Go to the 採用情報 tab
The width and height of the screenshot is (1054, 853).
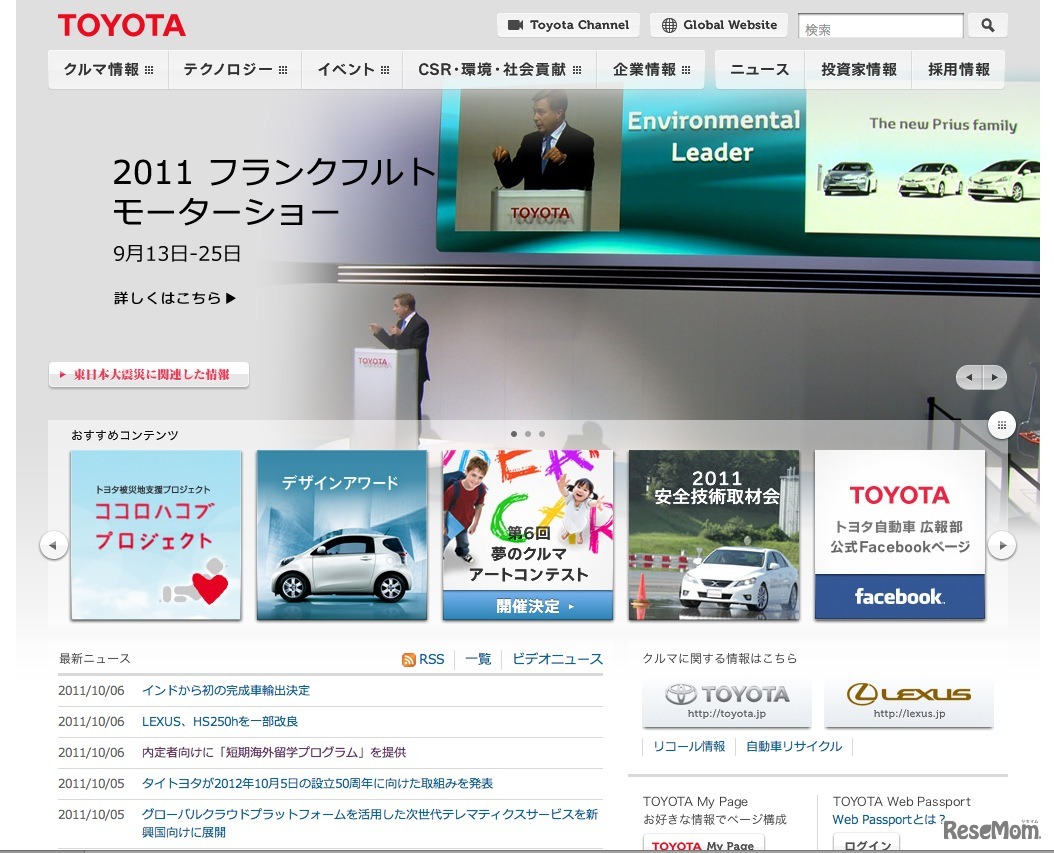click(x=959, y=69)
